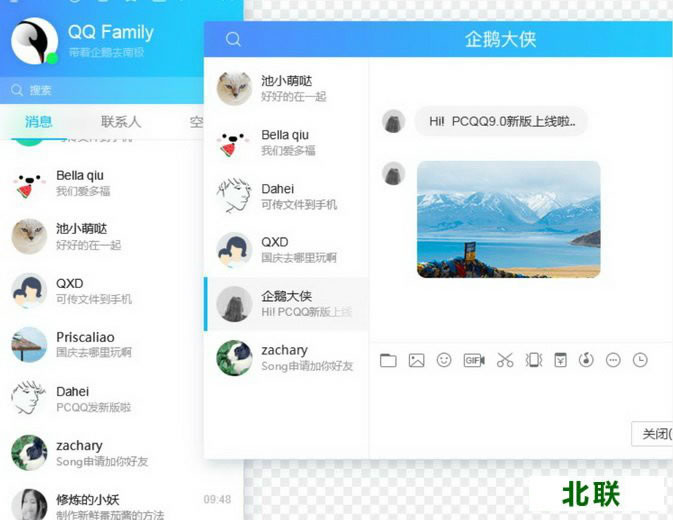Select Dahei in the chat window list

click(286, 197)
